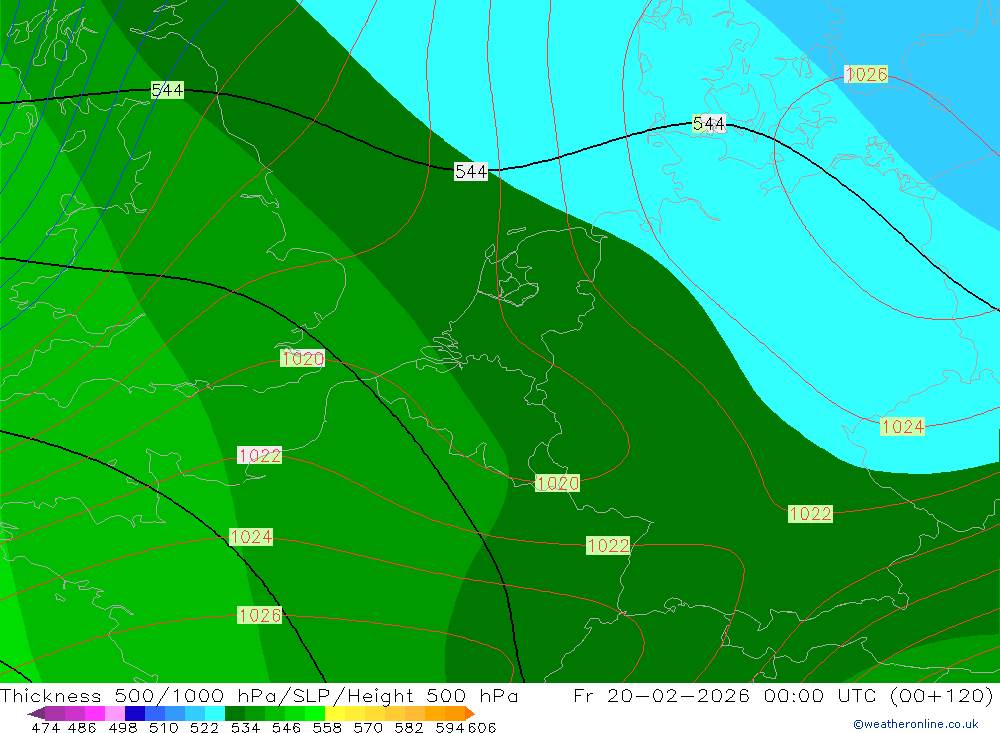Click the 546 legend value

[x=286, y=727]
